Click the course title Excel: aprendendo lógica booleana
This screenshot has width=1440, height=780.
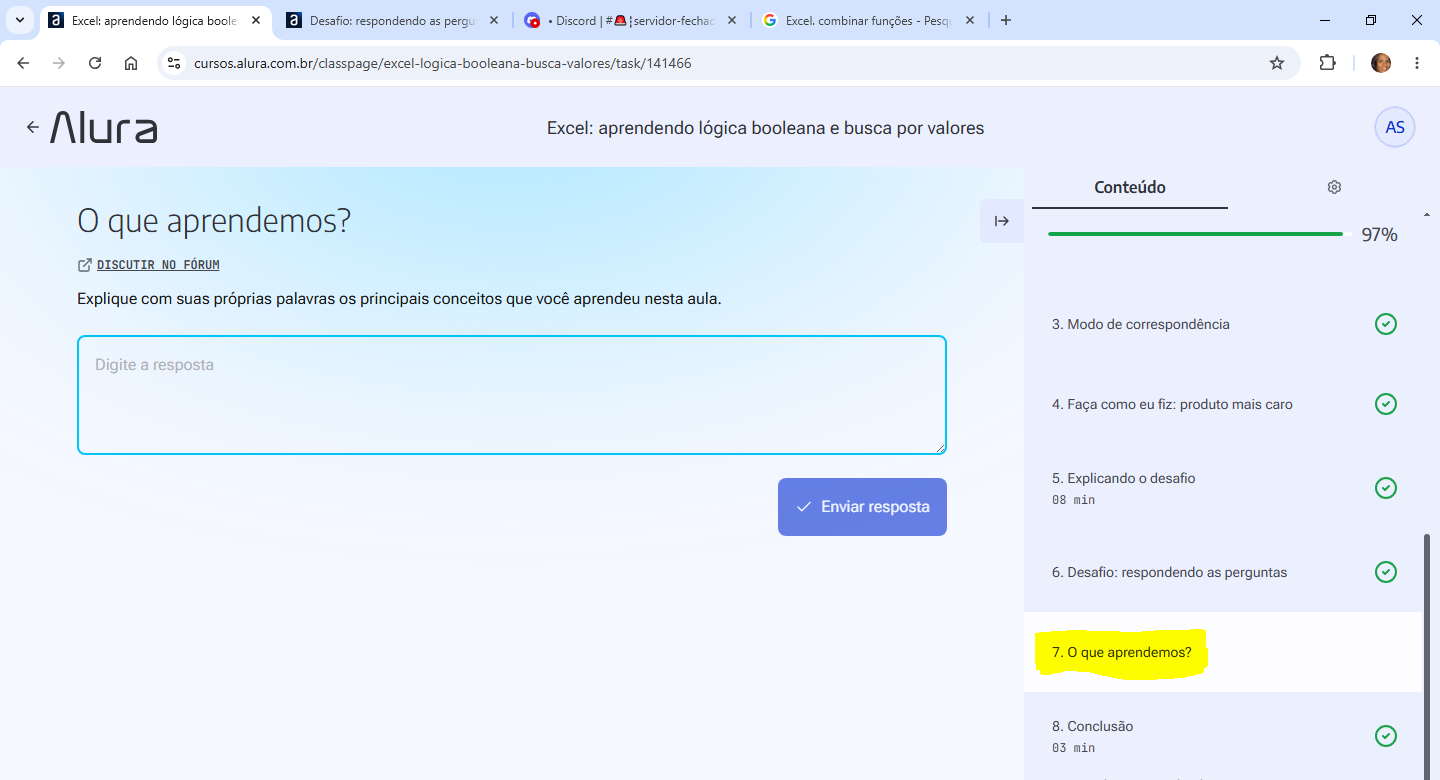click(x=765, y=128)
